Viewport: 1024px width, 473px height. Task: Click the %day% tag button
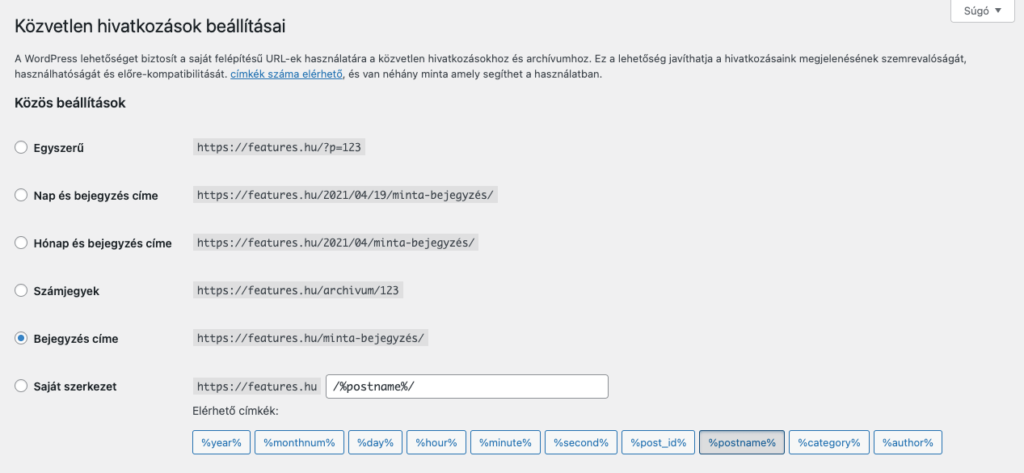(x=377, y=442)
